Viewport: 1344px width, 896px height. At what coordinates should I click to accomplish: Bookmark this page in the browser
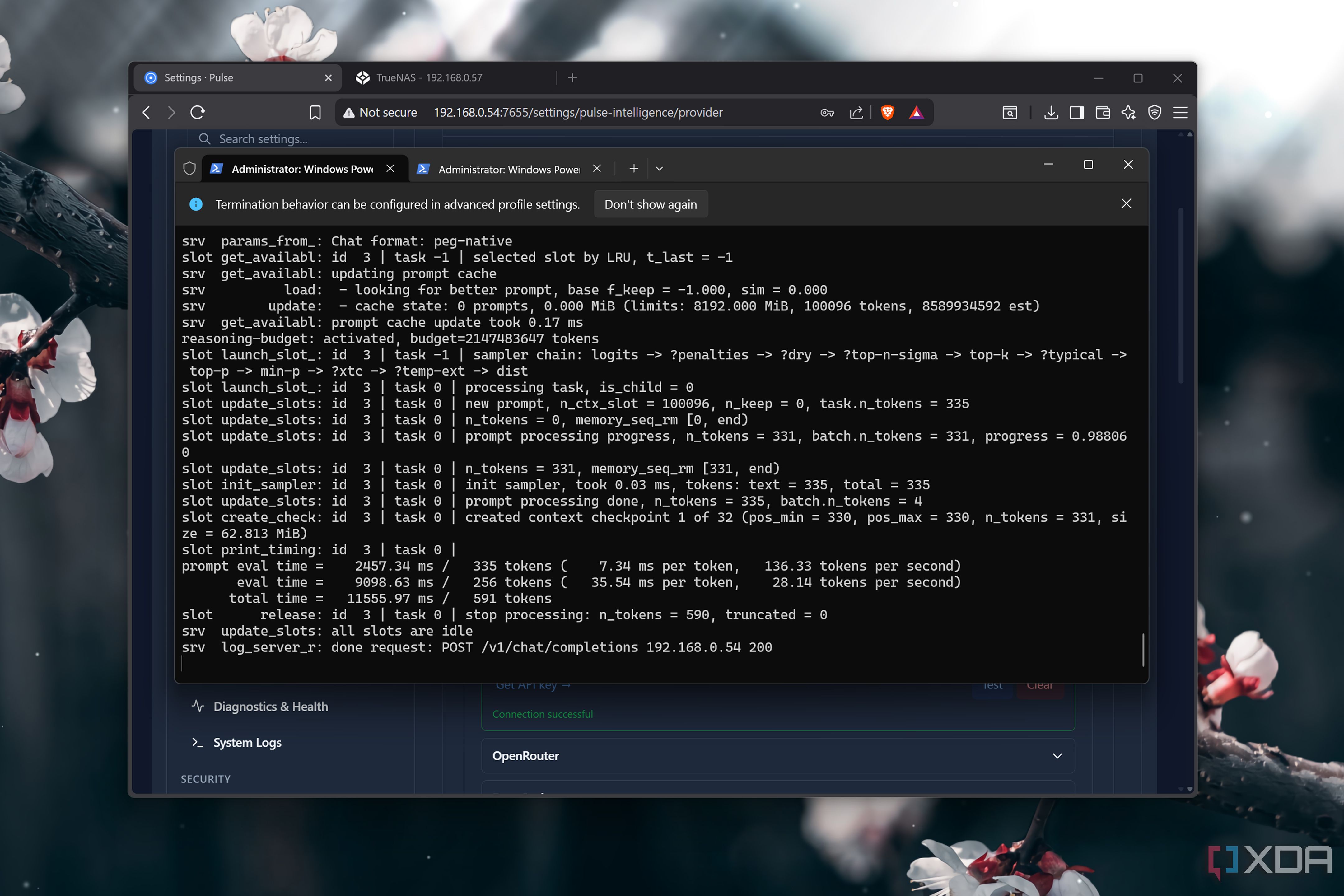click(x=315, y=113)
